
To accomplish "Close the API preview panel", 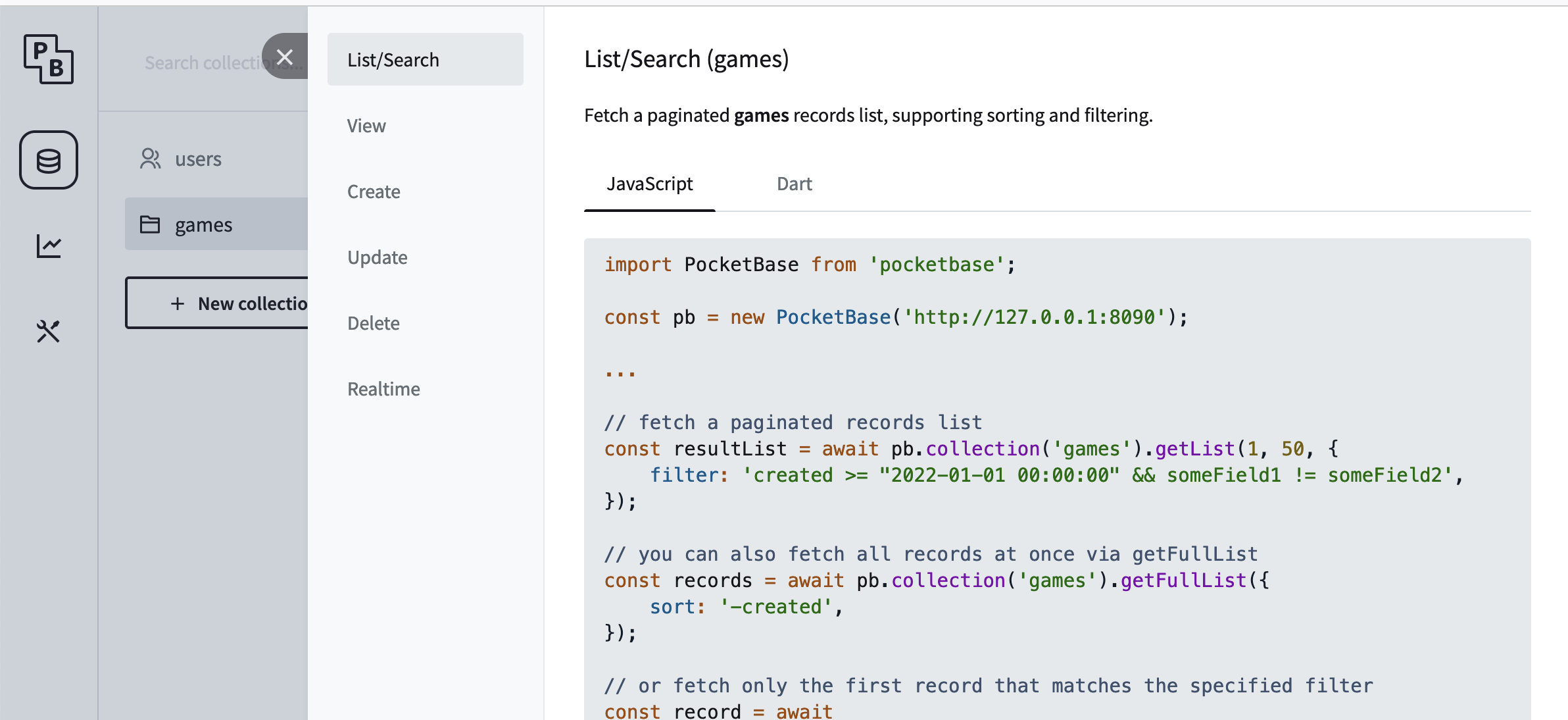I will [x=285, y=57].
